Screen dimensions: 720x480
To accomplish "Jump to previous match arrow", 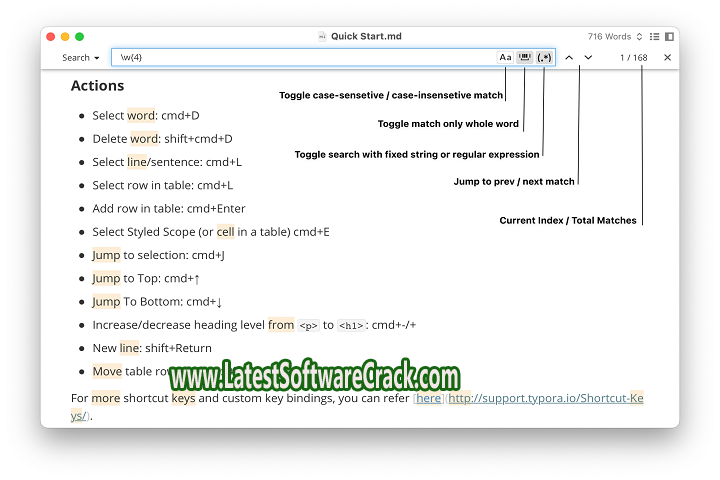I will coord(569,58).
